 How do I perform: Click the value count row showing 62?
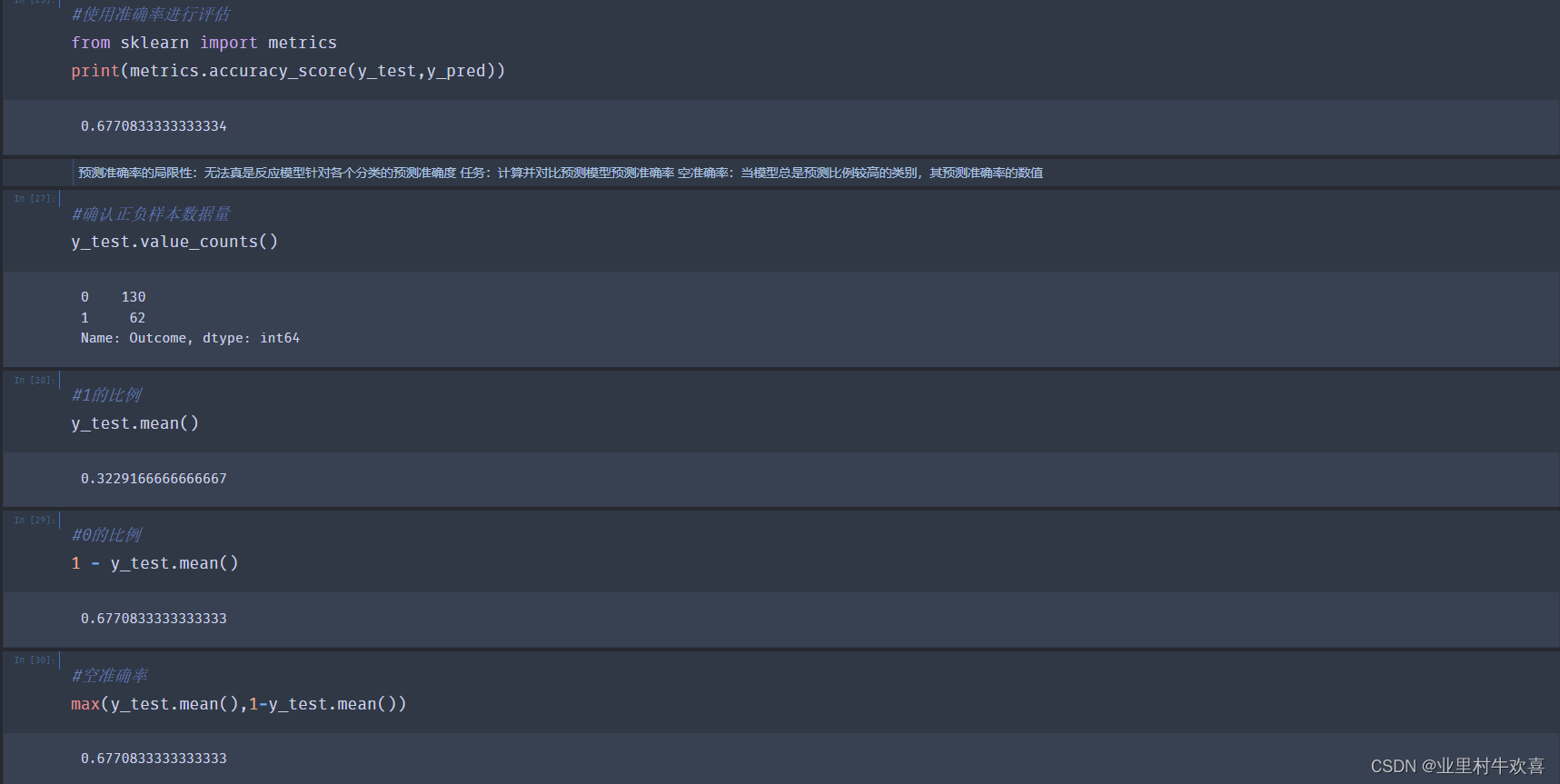pyautogui.click(x=114, y=318)
